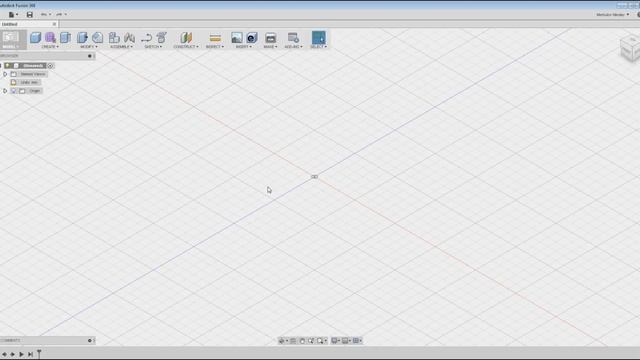Select the Pan hand tool
The image size is (640, 360).
pyautogui.click(x=302, y=340)
